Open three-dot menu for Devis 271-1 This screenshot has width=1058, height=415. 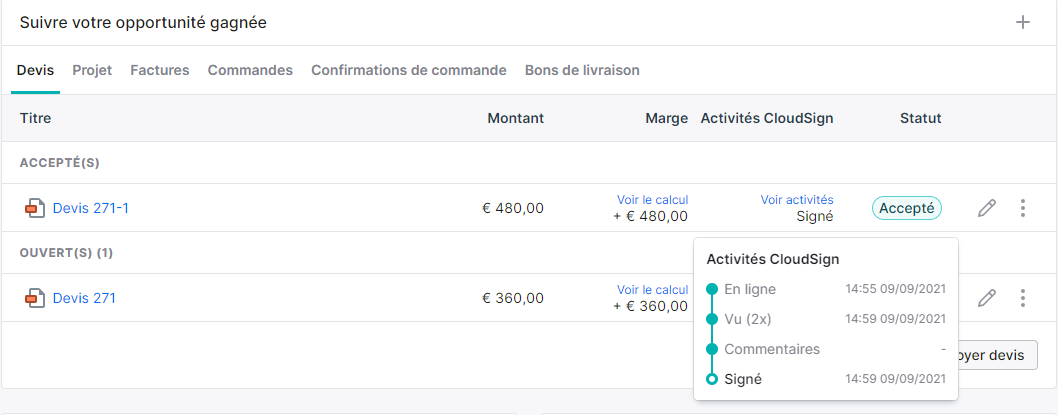(1023, 208)
